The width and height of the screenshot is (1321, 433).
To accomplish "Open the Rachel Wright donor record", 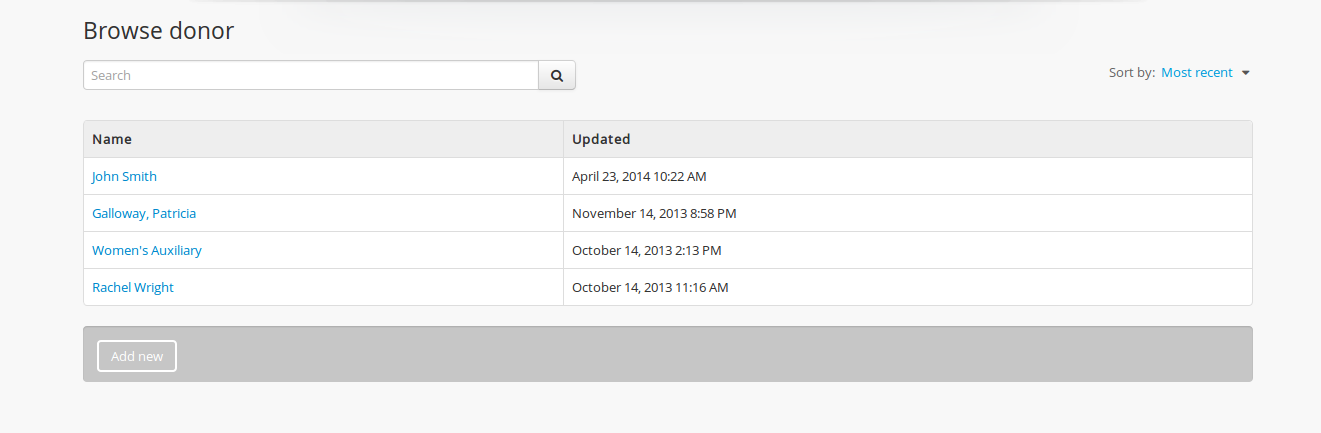I will (133, 288).
